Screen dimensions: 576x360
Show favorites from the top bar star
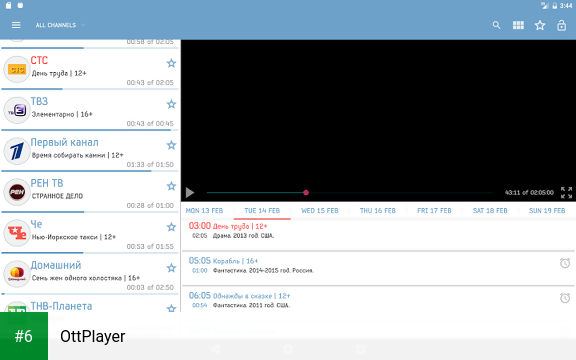click(x=540, y=25)
